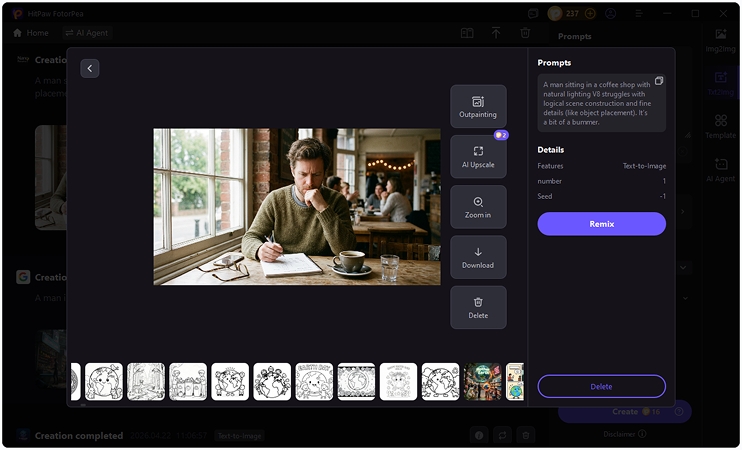742x450 pixels.
Task: Click the plus icon next to credits
Action: (590, 14)
